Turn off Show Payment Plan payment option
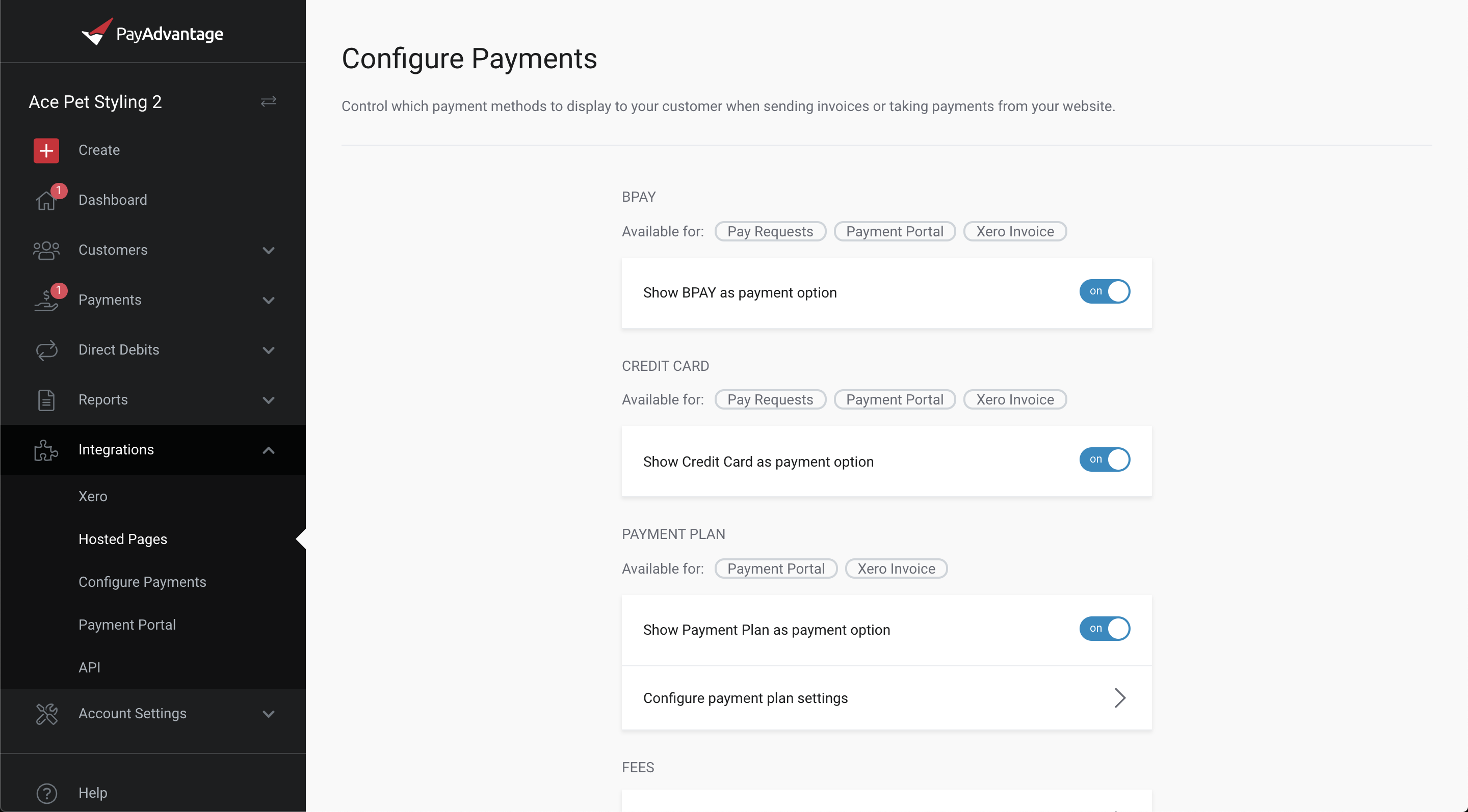 point(1105,629)
